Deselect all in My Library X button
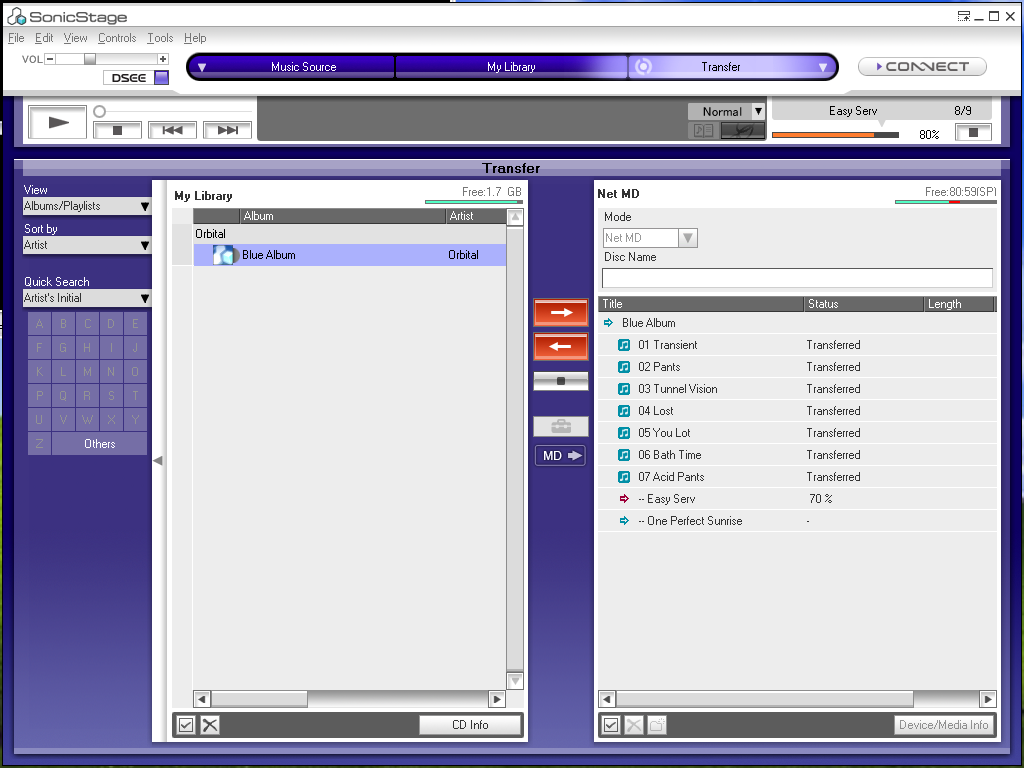 click(210, 725)
